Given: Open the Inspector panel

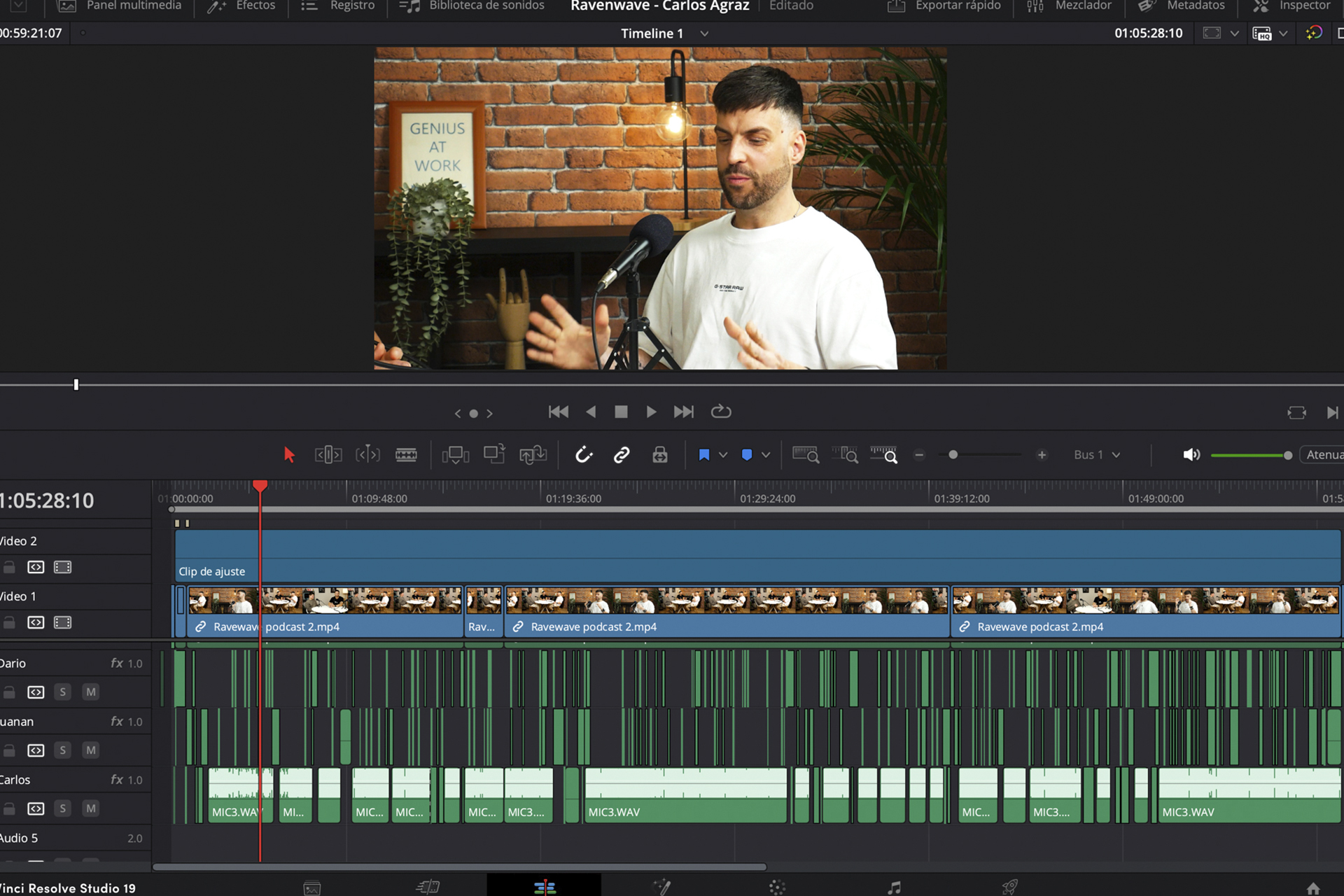Looking at the screenshot, I should coord(1291,6).
